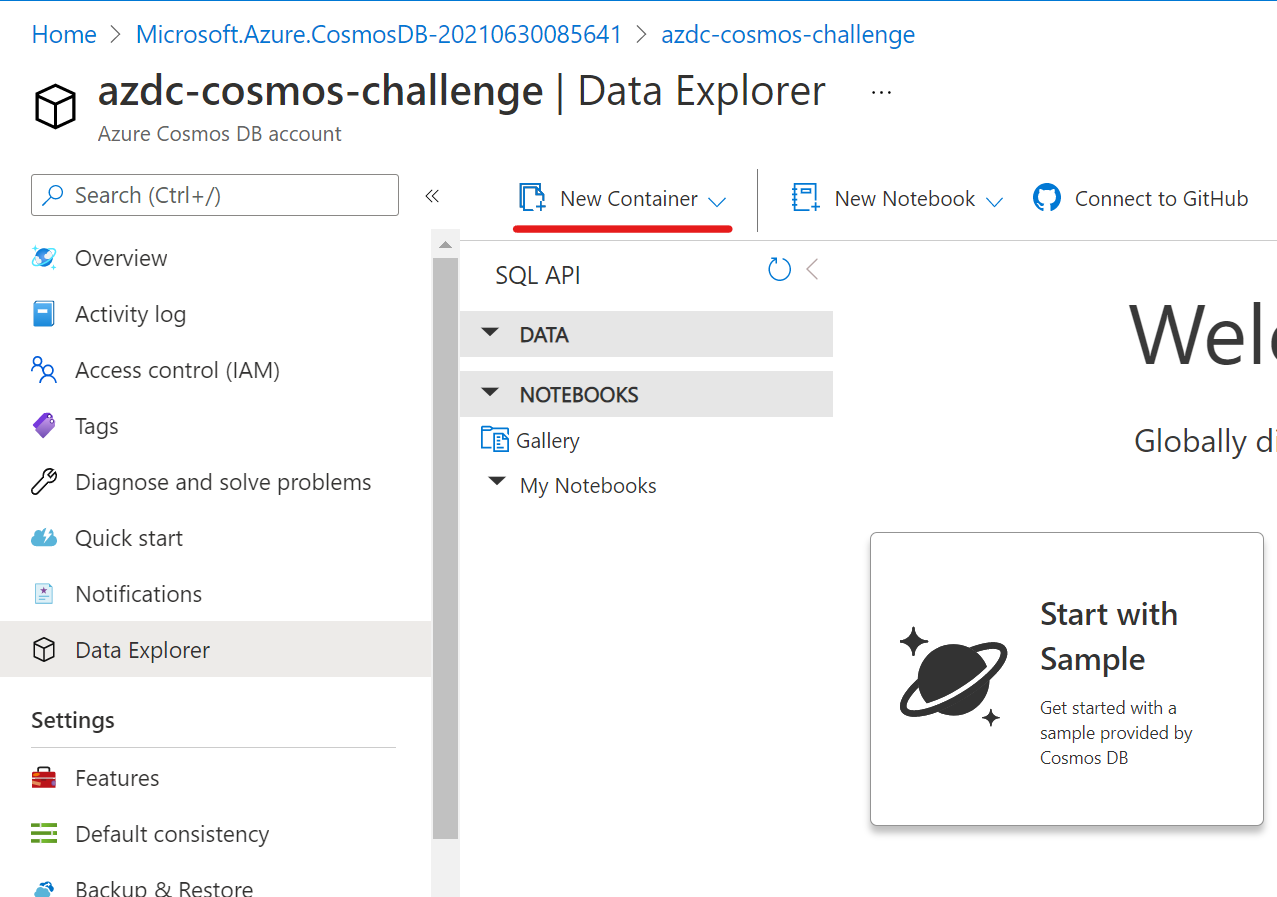Open the New Notebook icon

point(803,197)
